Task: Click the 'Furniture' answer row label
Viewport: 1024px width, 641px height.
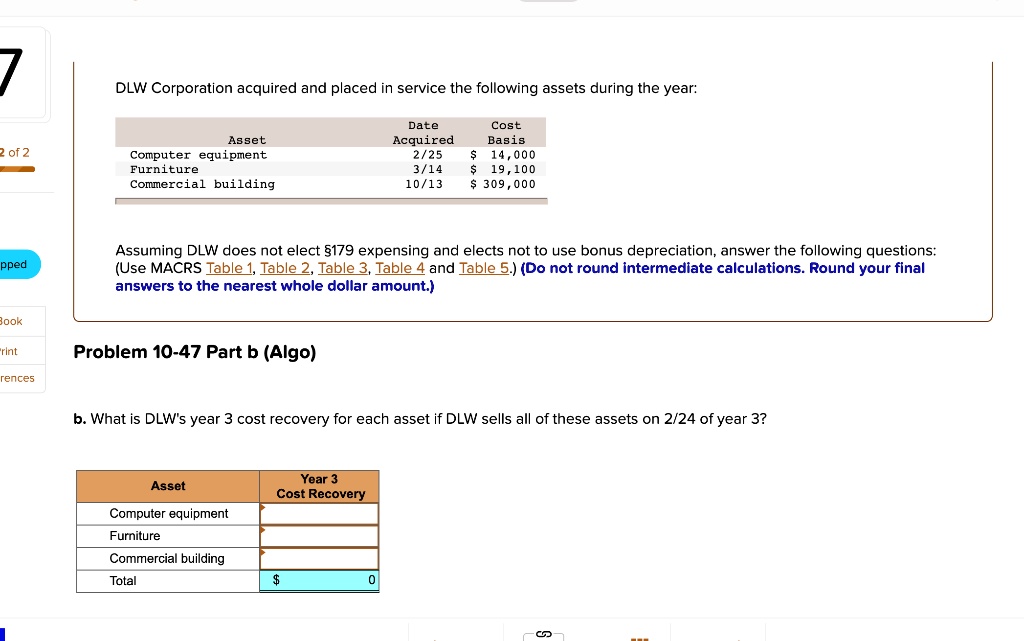Action: [x=135, y=536]
